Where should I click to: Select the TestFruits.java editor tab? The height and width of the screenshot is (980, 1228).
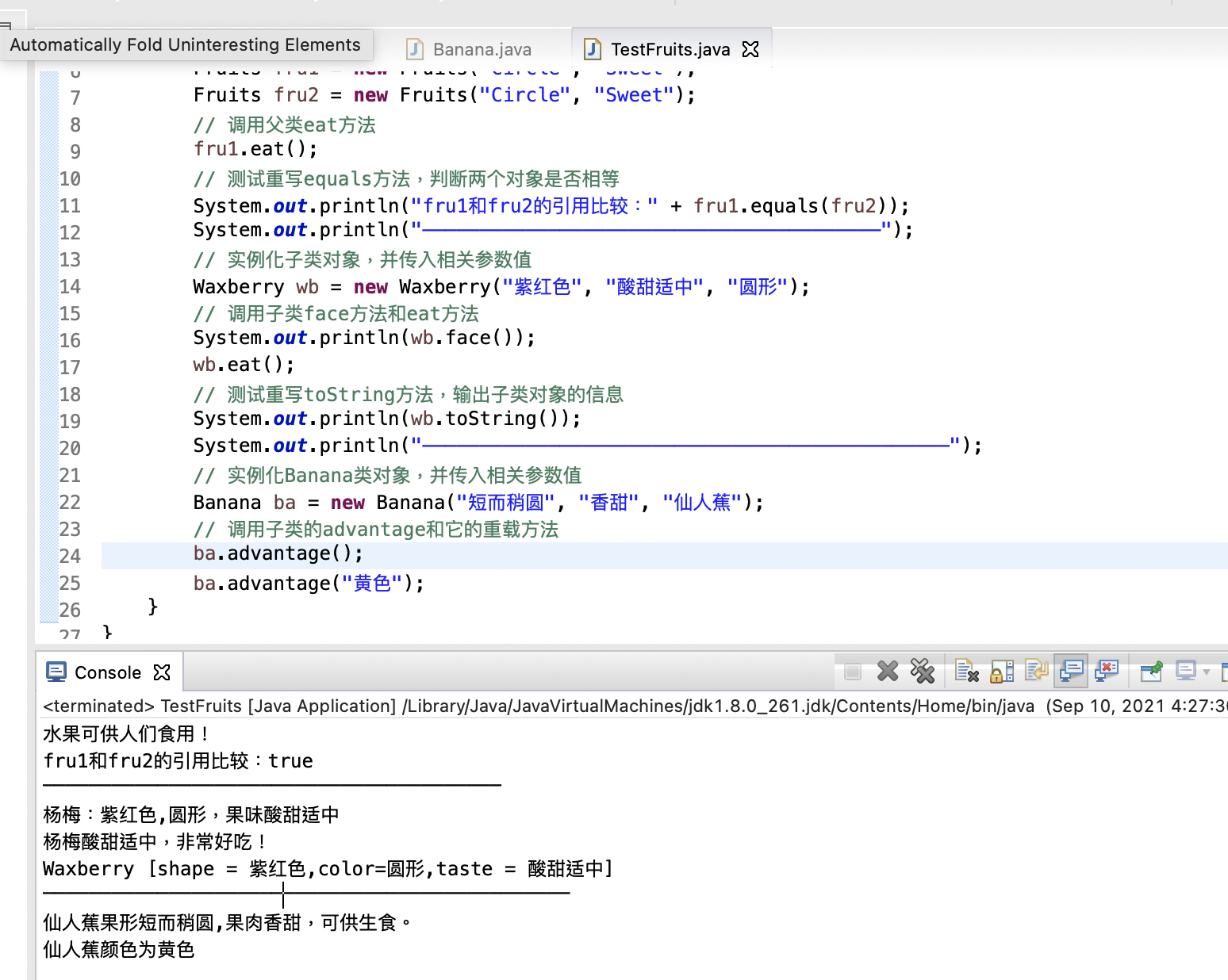(670, 49)
